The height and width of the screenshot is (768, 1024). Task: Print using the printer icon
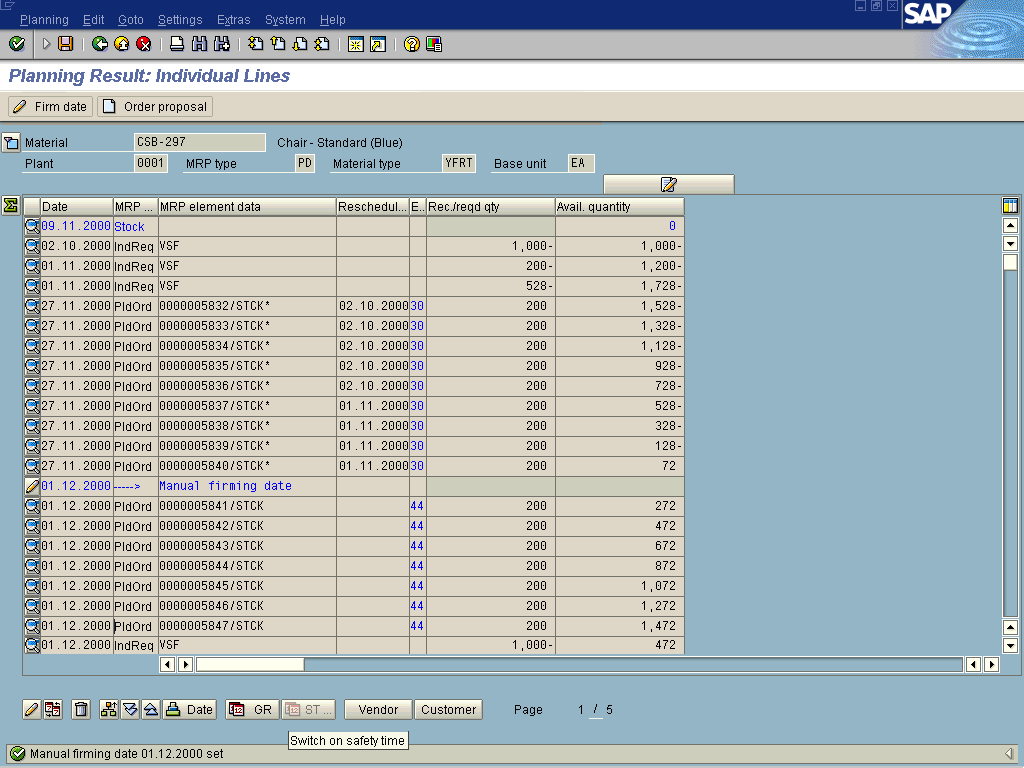(x=177, y=44)
